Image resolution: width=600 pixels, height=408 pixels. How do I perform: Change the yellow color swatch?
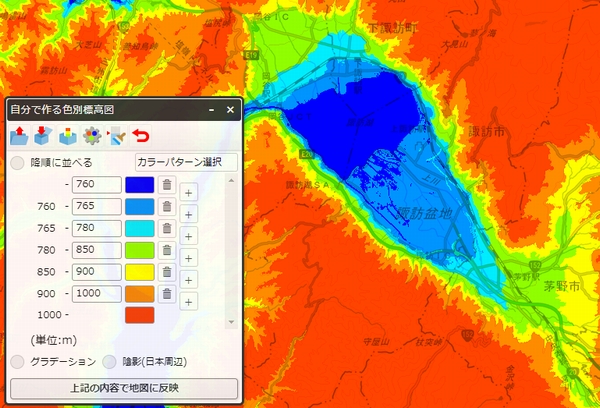click(x=139, y=272)
